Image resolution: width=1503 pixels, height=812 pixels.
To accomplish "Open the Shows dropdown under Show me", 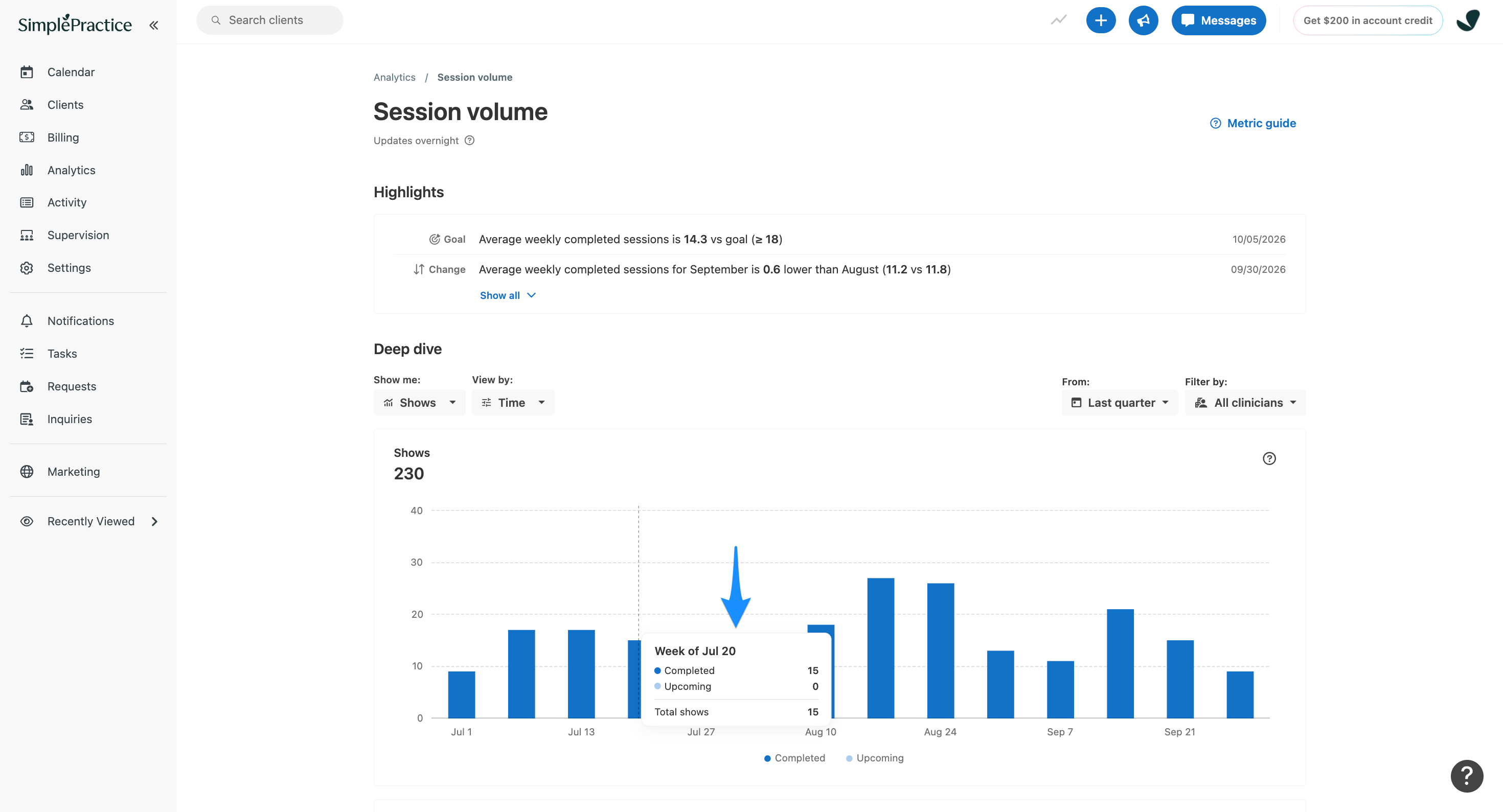I will (x=419, y=403).
